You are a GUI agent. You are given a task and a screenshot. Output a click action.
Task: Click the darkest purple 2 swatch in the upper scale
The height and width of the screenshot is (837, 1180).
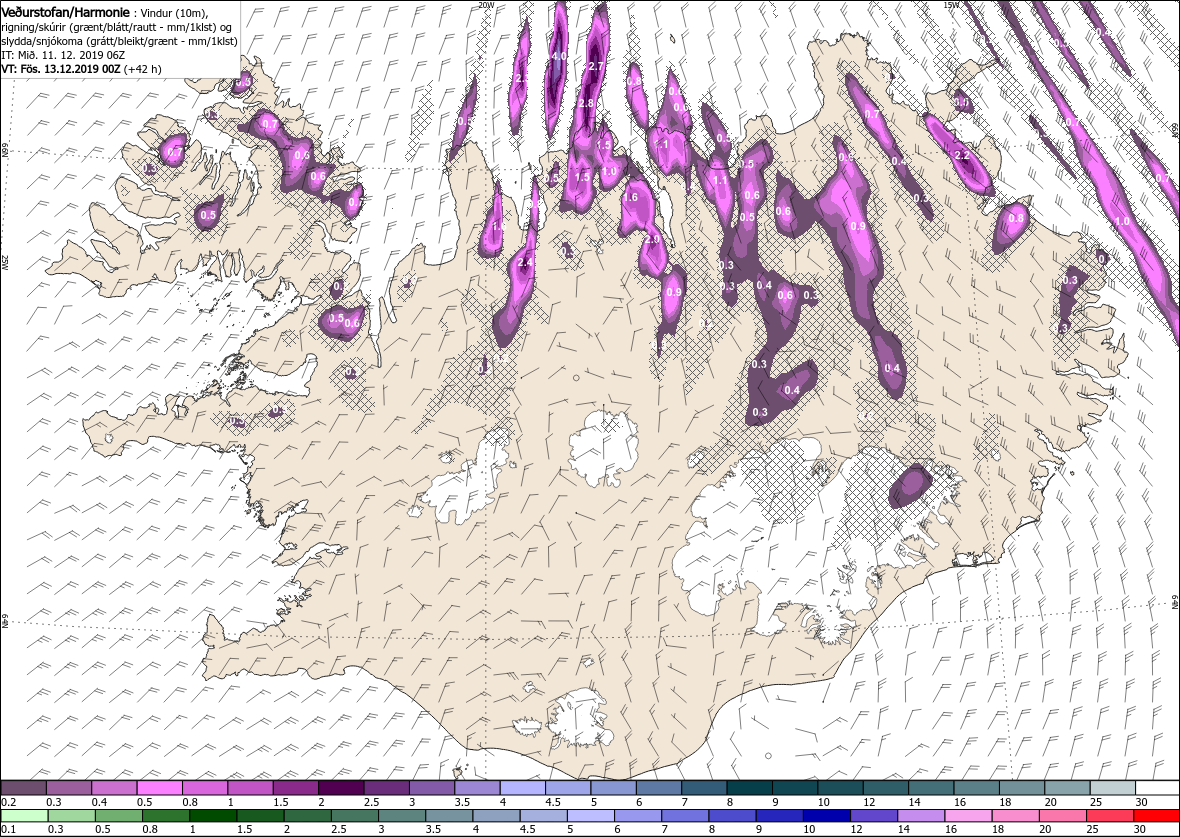[x=341, y=788]
